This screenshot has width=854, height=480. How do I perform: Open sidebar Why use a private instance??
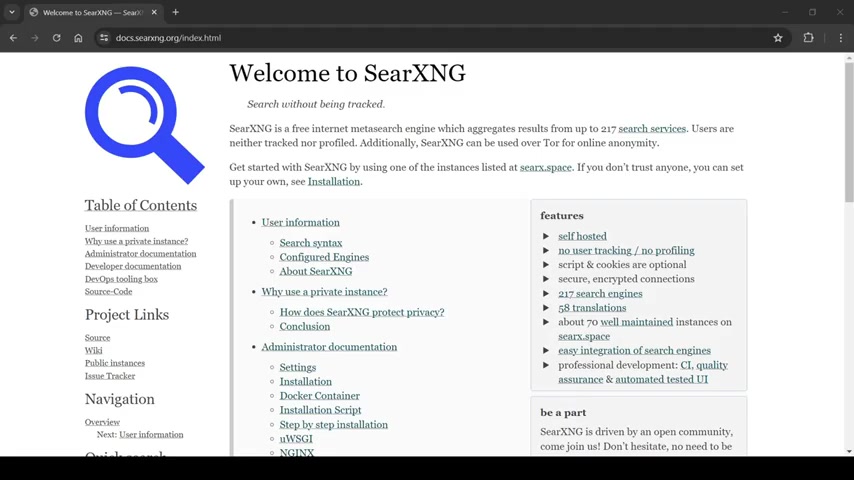coord(136,241)
